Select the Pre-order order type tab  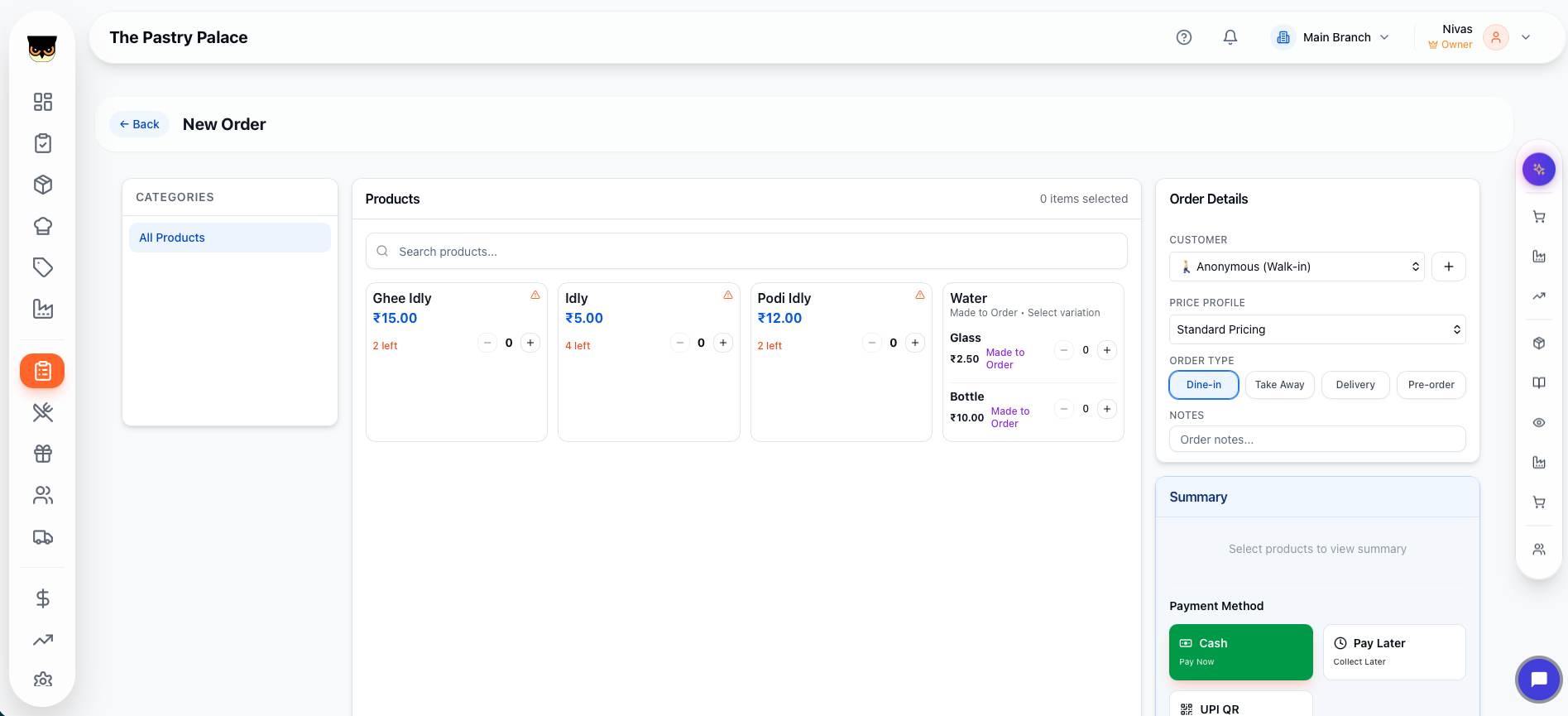1431,385
